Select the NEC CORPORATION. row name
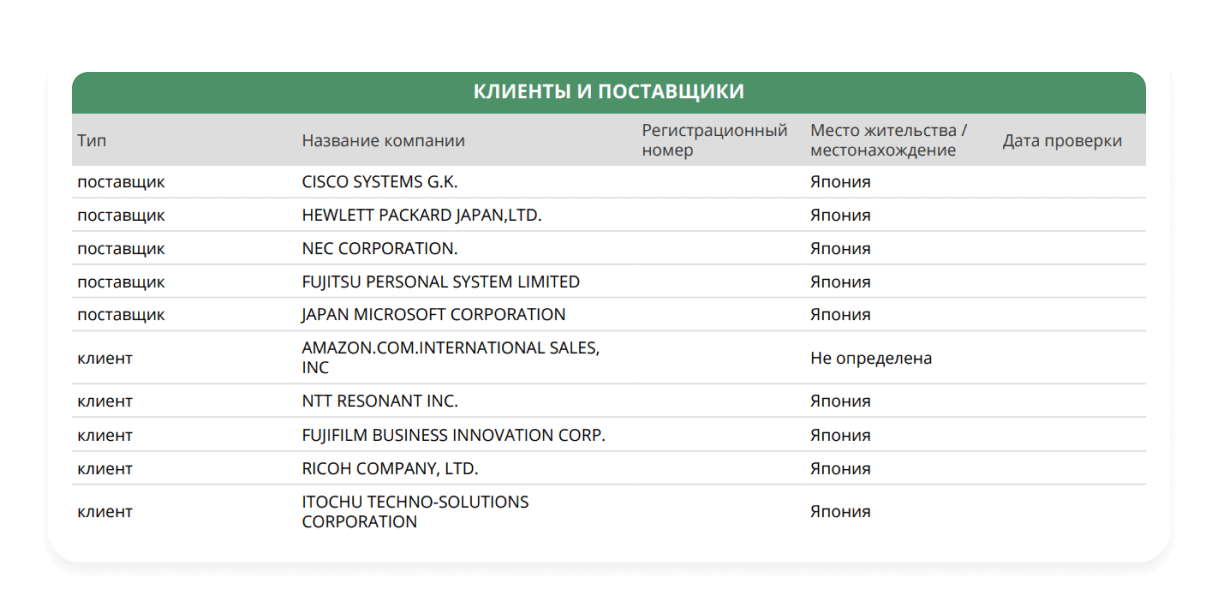 (x=379, y=248)
